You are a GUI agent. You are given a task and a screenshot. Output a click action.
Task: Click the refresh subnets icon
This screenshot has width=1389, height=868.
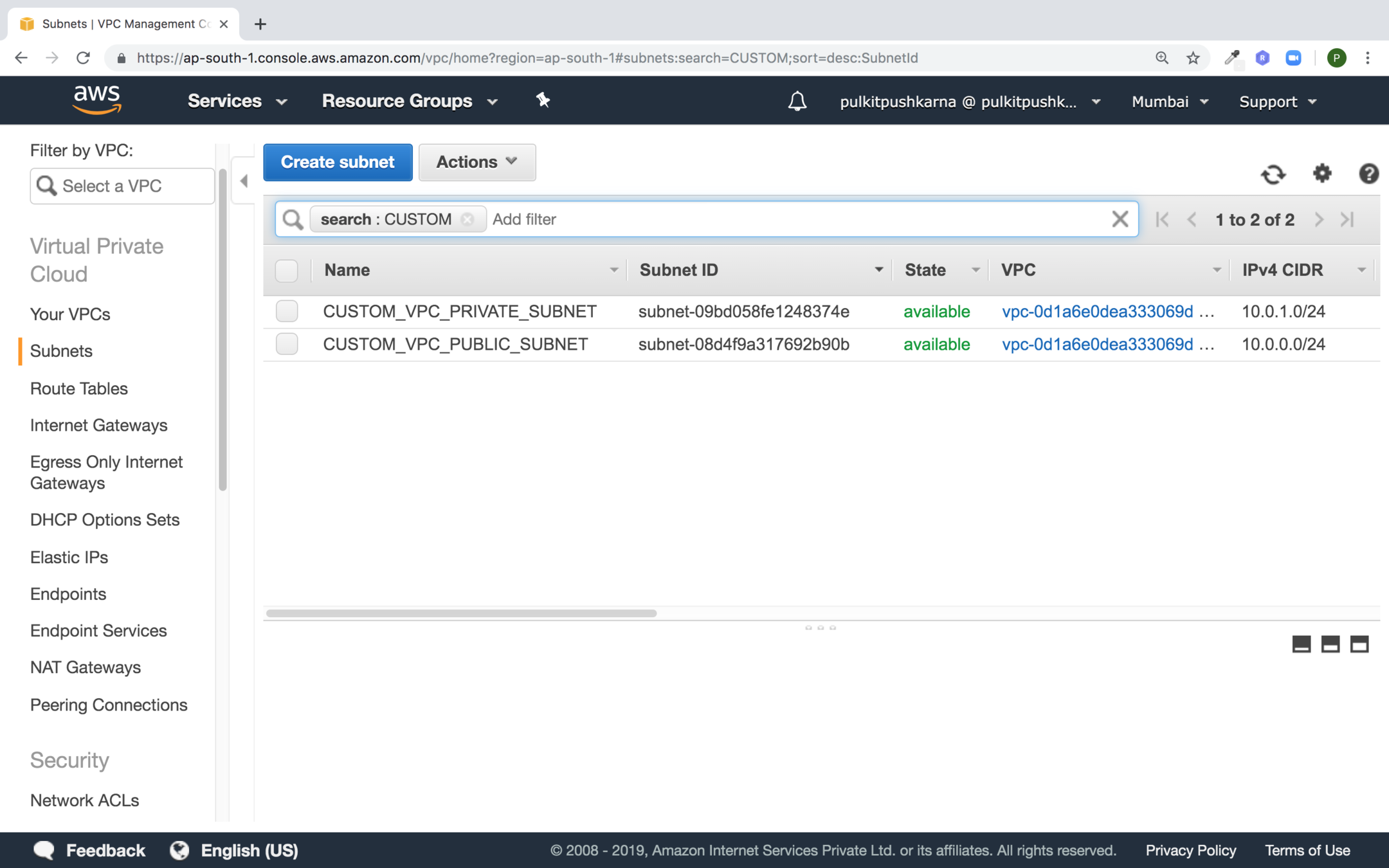[1273, 174]
